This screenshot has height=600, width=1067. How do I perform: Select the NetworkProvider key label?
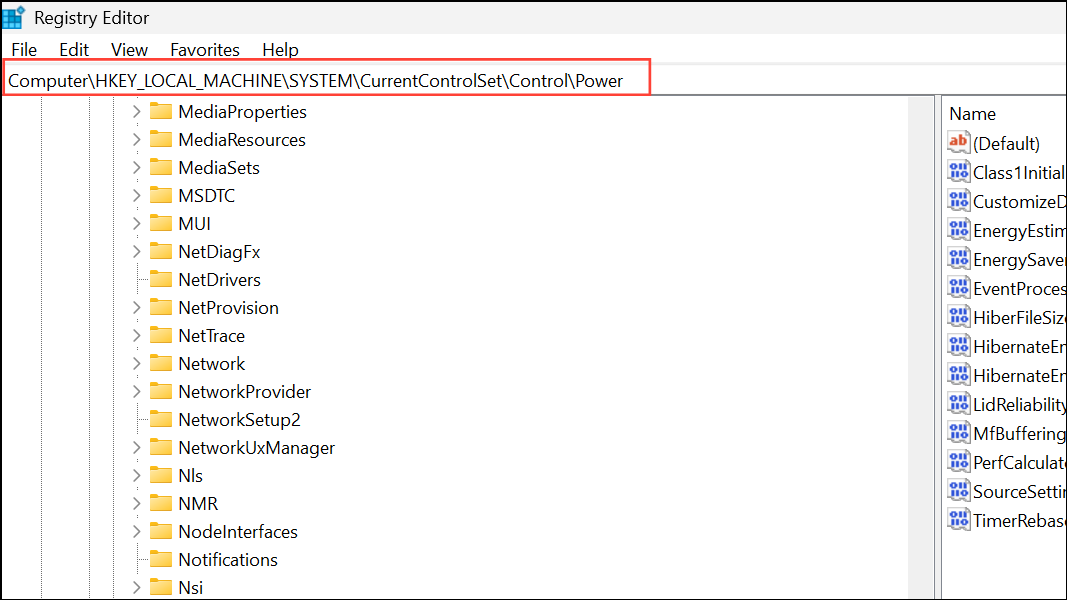[x=244, y=391]
